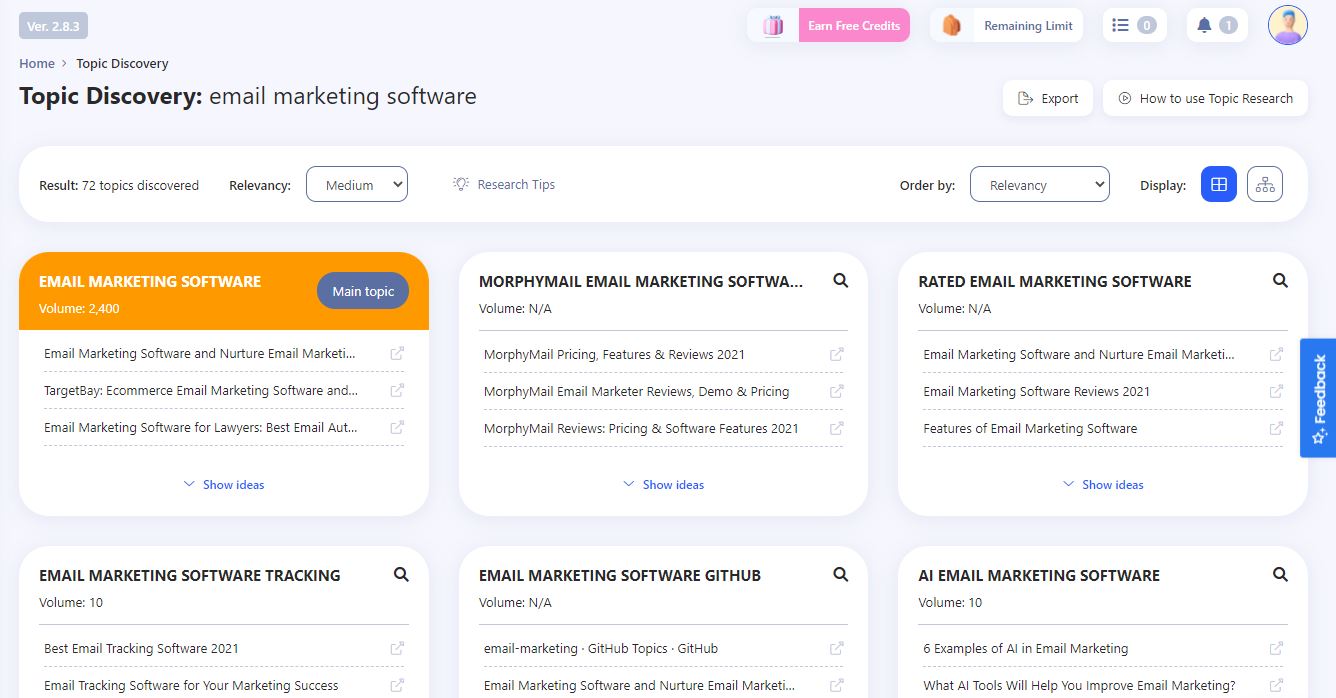View Research Tips
Viewport: 1336px width, 698px height.
(505, 184)
